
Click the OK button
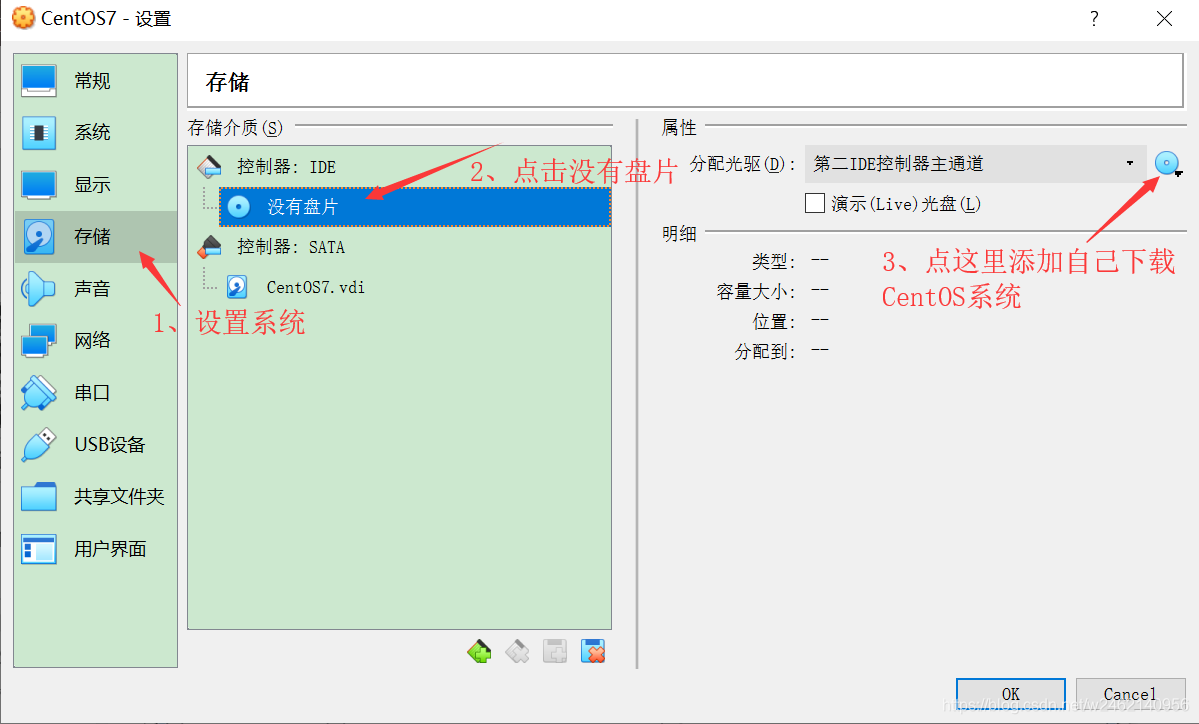pos(1010,693)
